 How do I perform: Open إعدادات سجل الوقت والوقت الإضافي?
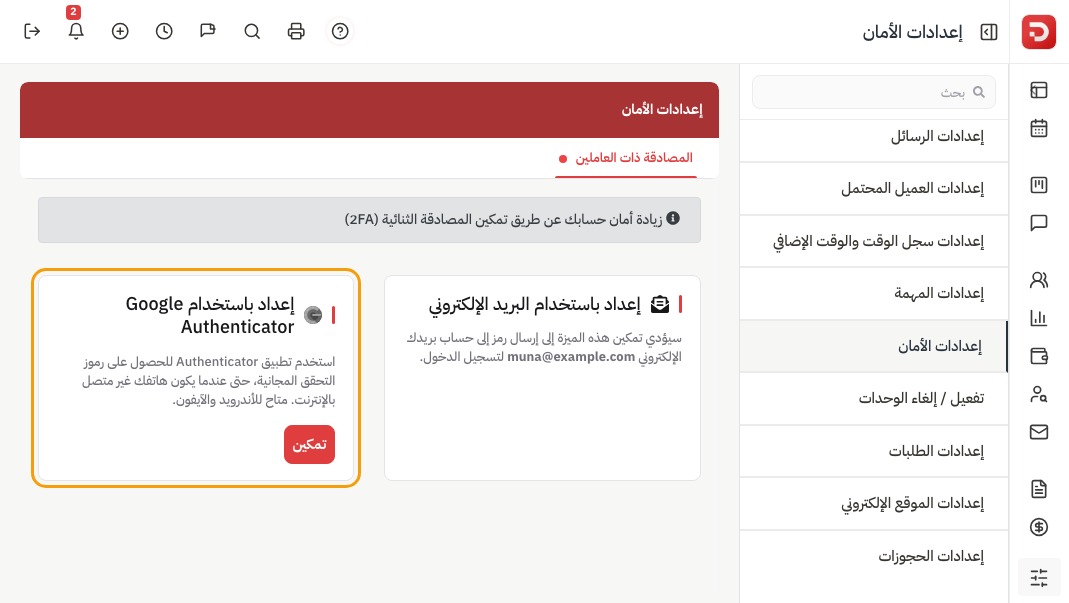[874, 241]
